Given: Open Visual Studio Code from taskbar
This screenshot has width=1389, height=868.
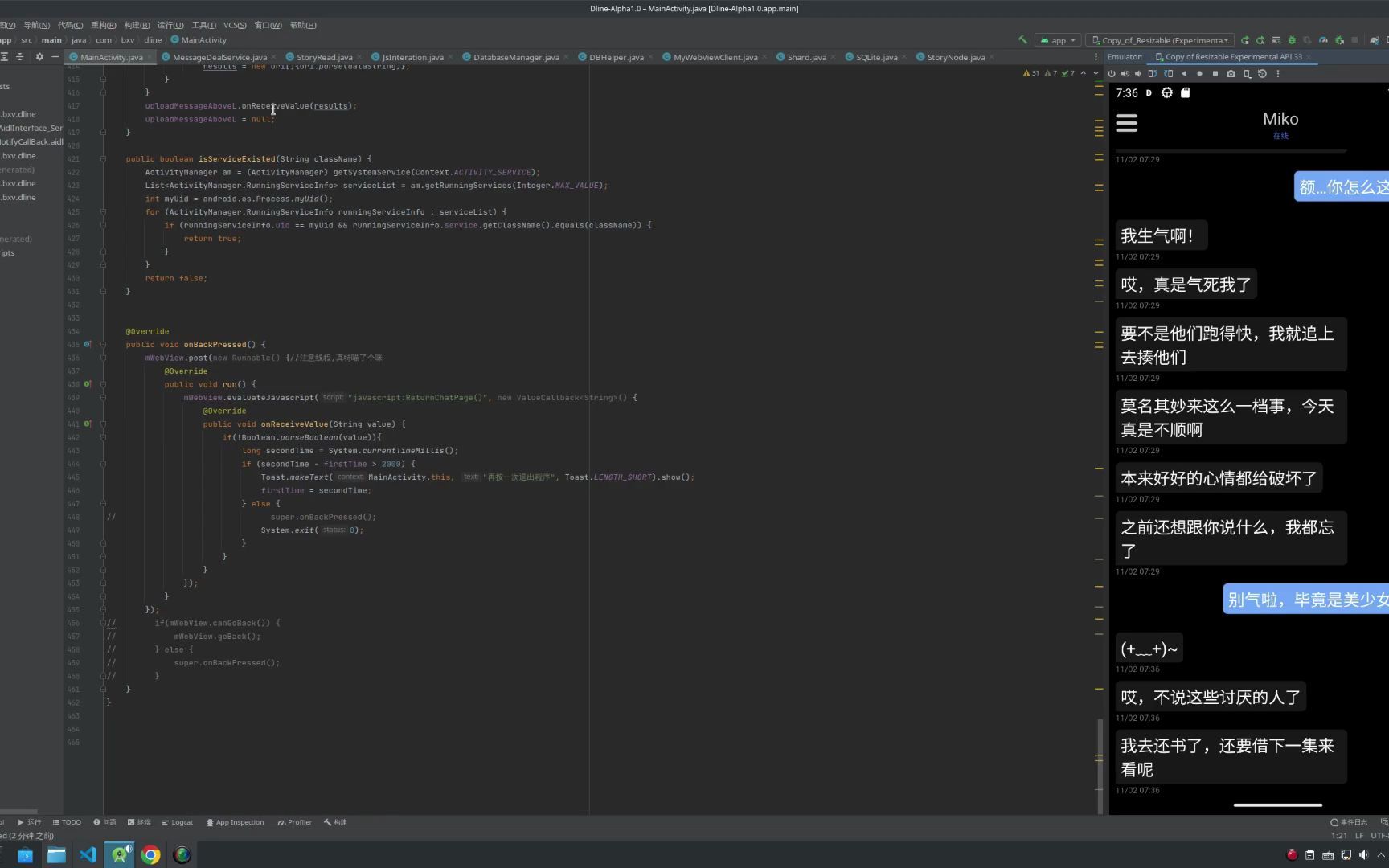Looking at the screenshot, I should pos(88,854).
